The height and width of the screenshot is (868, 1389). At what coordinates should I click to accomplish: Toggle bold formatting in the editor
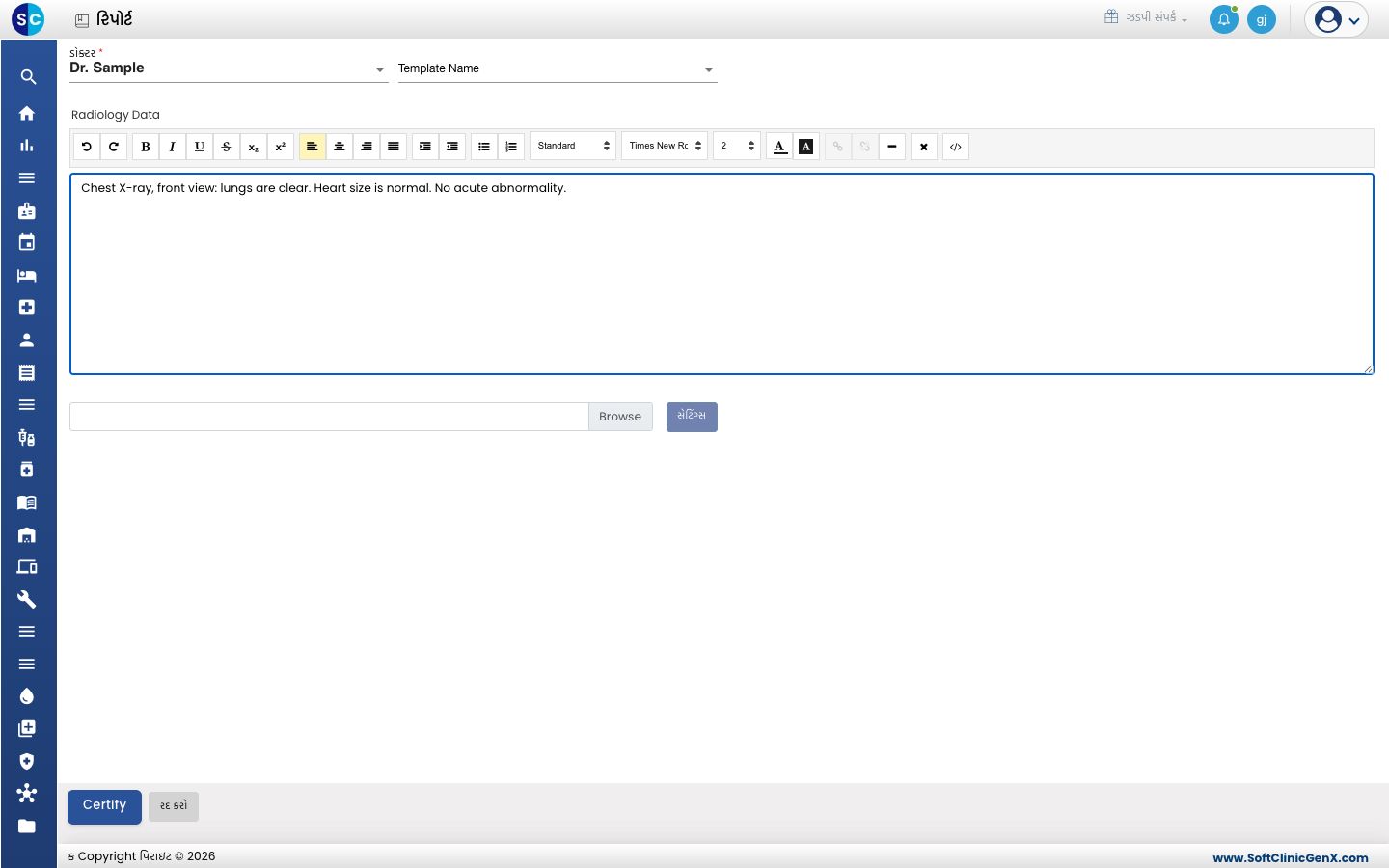click(x=146, y=147)
